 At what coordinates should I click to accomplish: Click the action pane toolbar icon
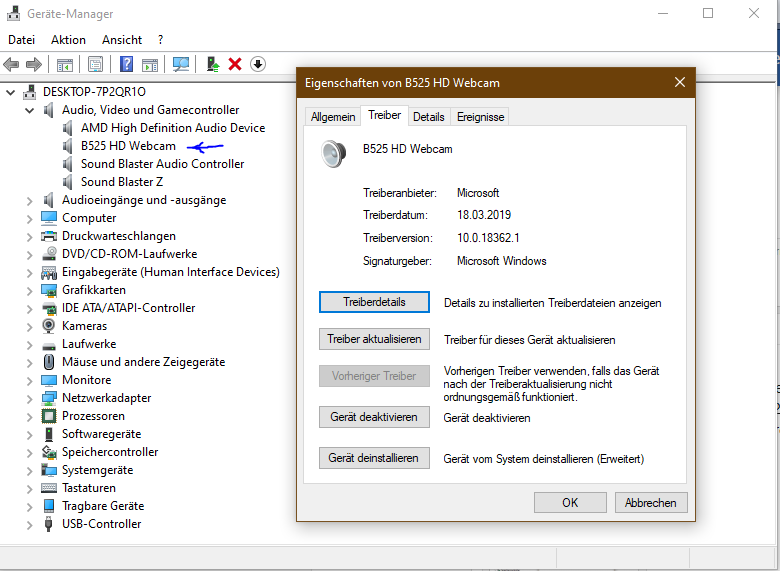150,64
